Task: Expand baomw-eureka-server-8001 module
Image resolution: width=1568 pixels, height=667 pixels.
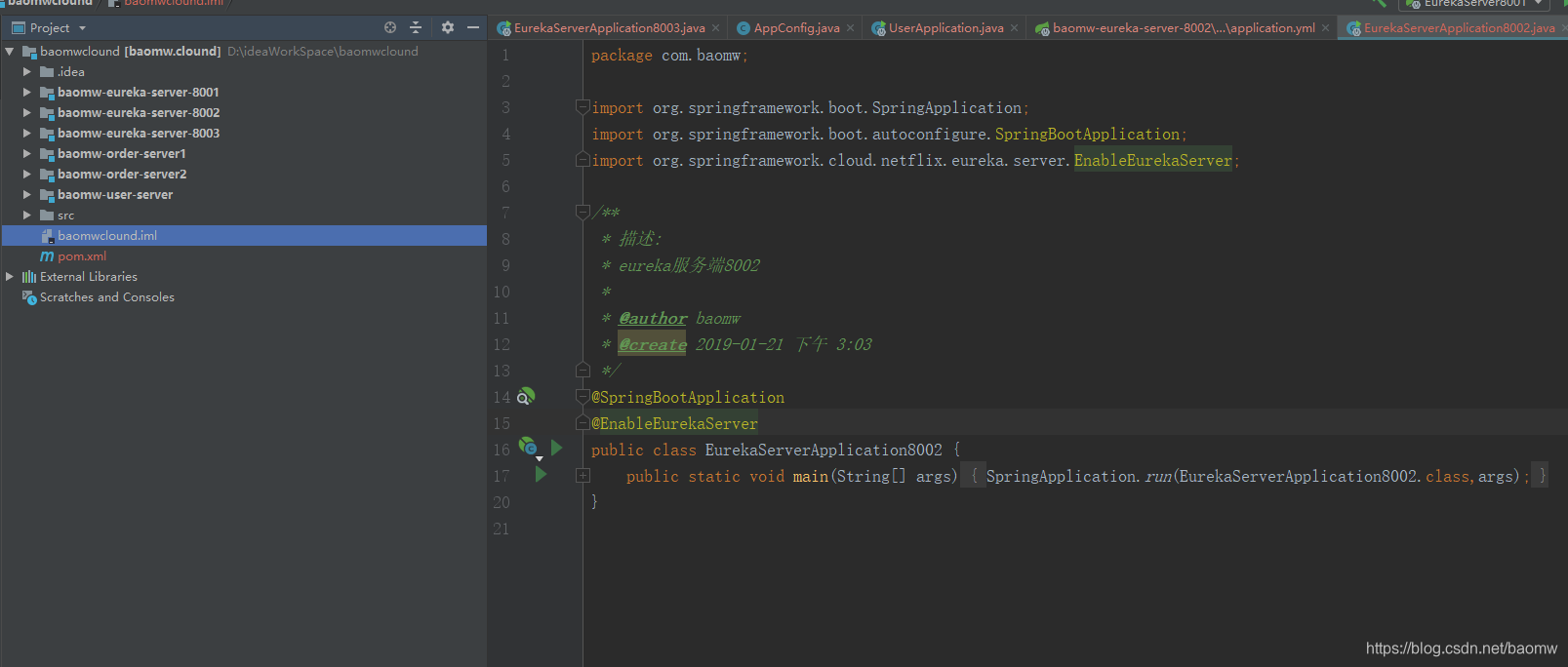Action: [x=27, y=93]
